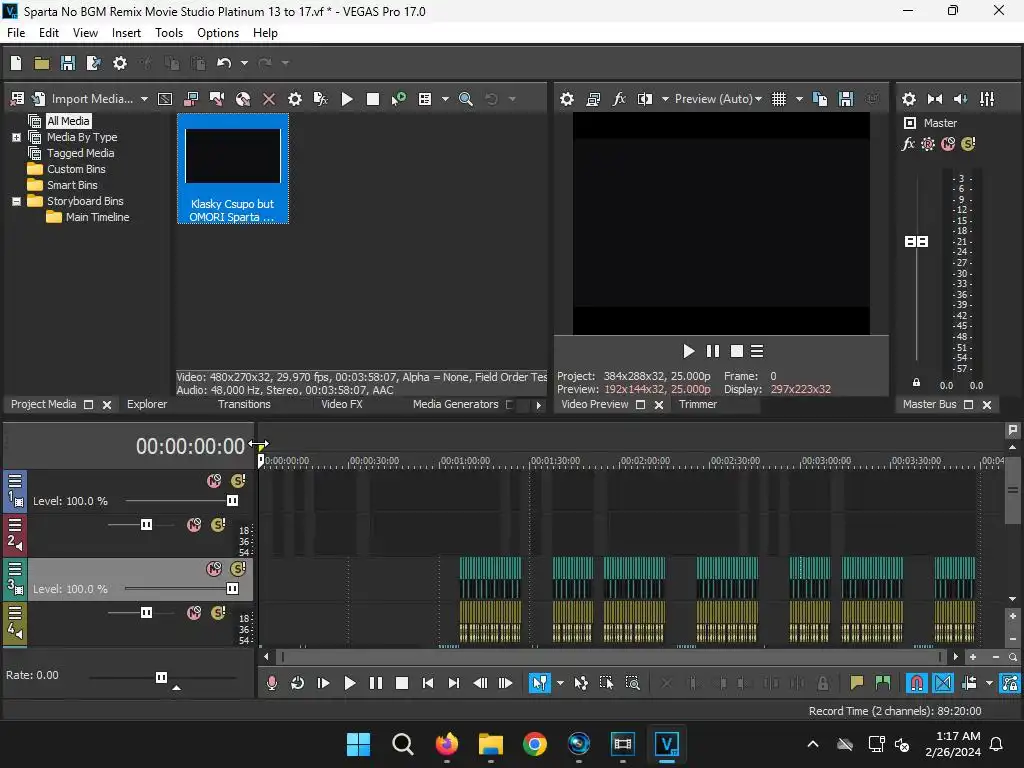The image size is (1024, 768).
Task: Toggle the preview Overlays grid icon
Action: (778, 99)
